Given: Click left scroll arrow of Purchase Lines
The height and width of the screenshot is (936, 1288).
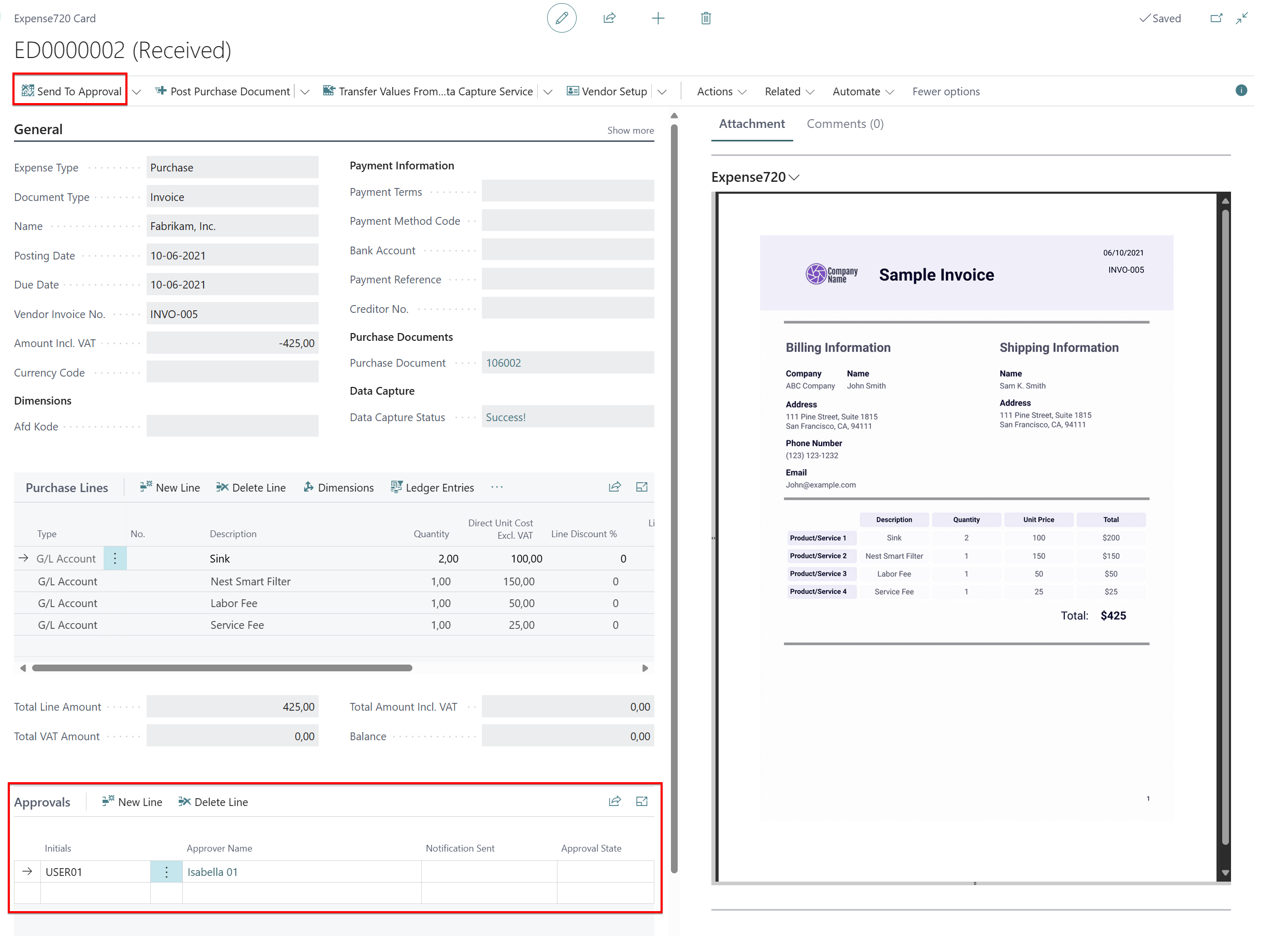Looking at the screenshot, I should 22,668.
